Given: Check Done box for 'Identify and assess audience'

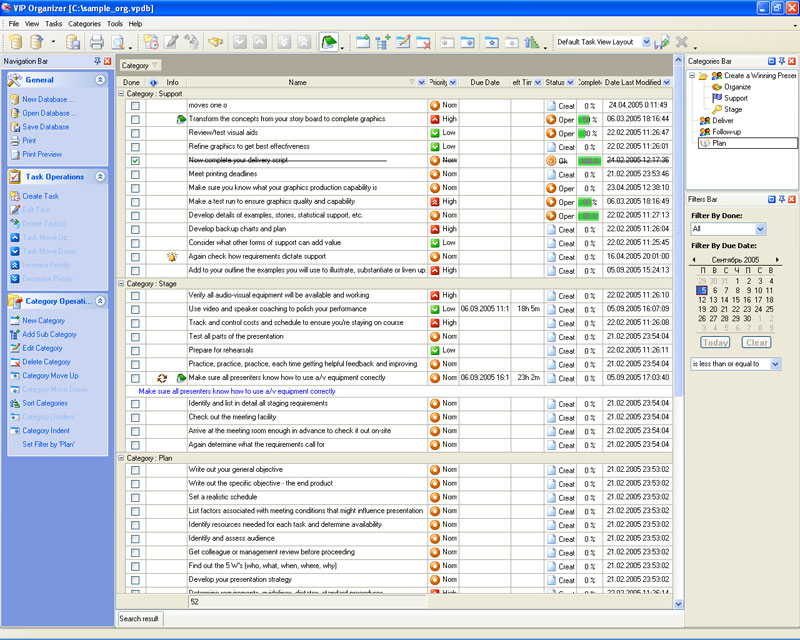Looking at the screenshot, I should 135,539.
